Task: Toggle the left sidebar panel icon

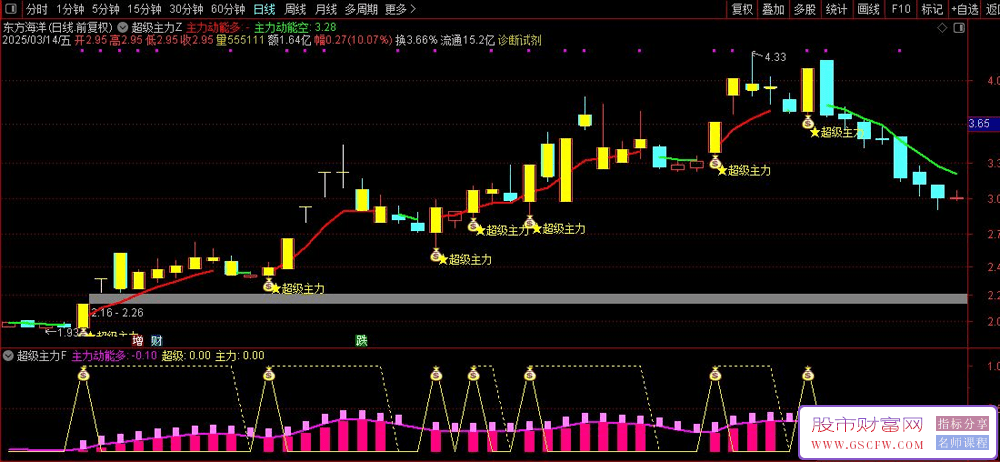Action: 11,9
